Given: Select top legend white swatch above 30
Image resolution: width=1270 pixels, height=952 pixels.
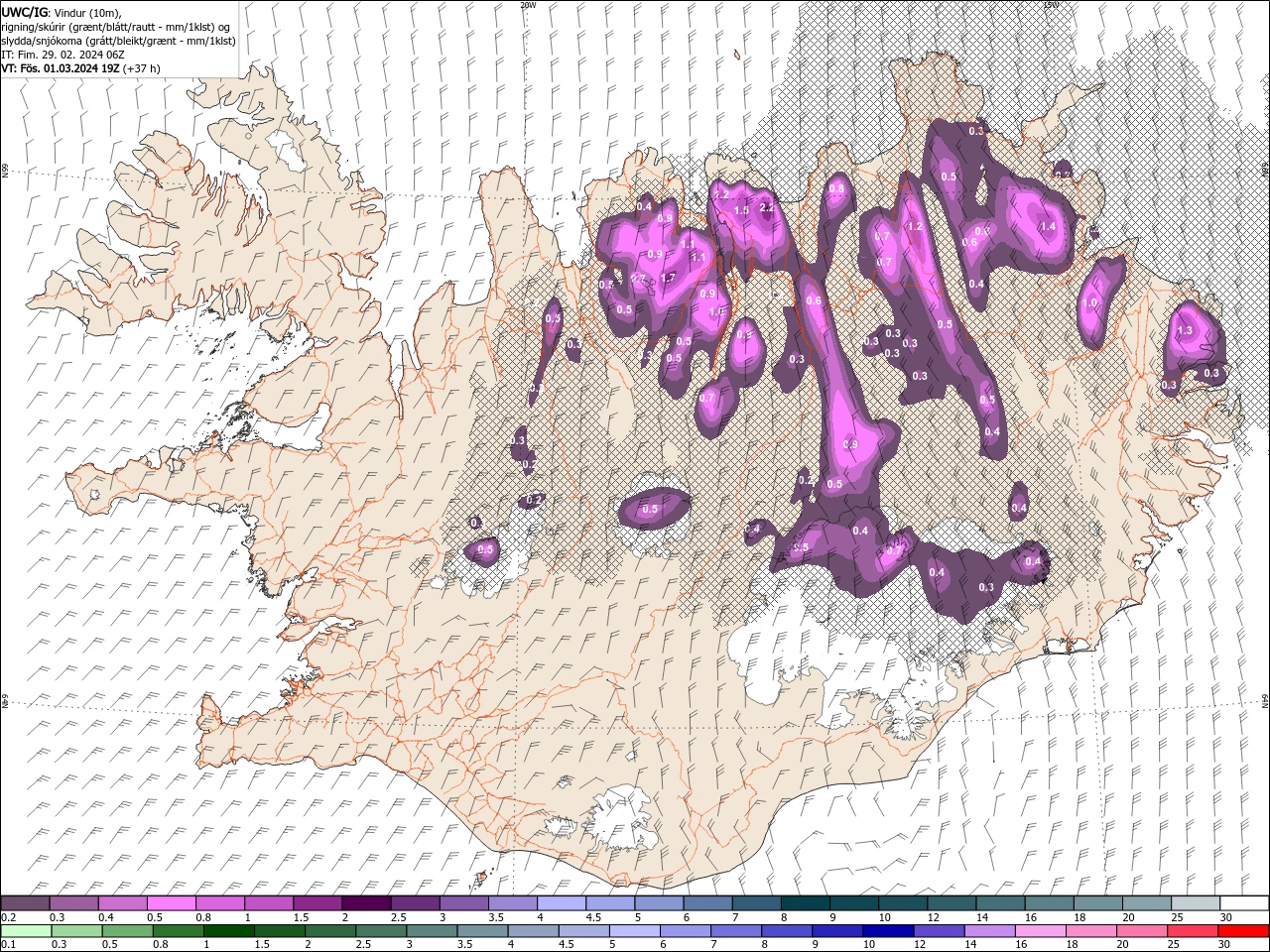Looking at the screenshot, I should point(1244,903).
